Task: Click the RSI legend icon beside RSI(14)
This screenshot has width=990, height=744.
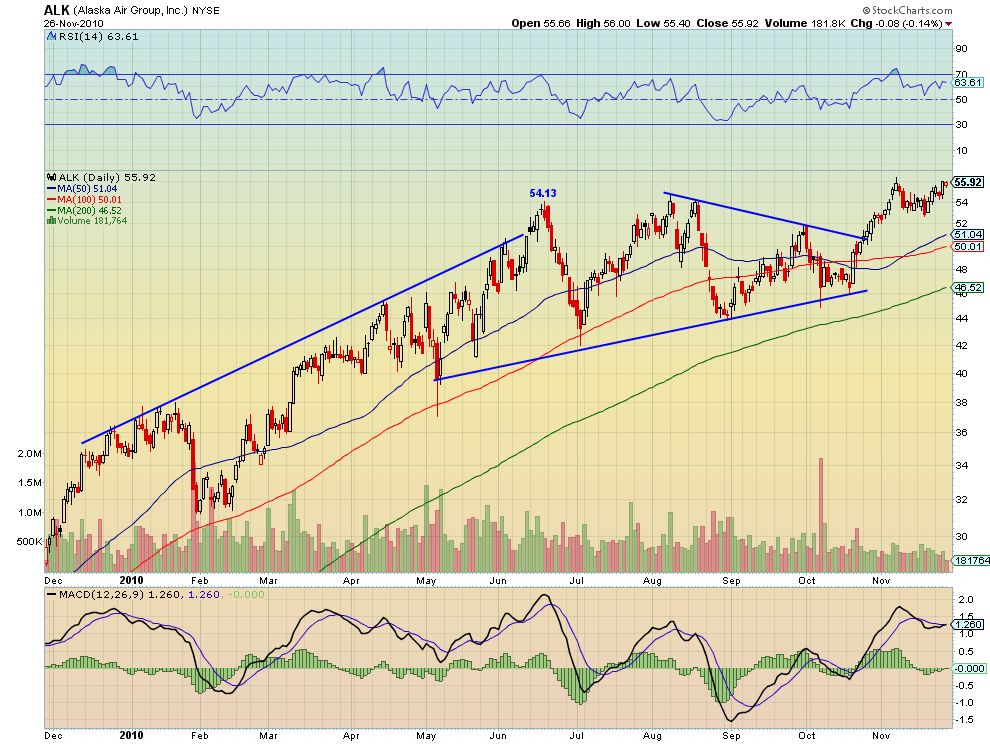Action: point(52,37)
